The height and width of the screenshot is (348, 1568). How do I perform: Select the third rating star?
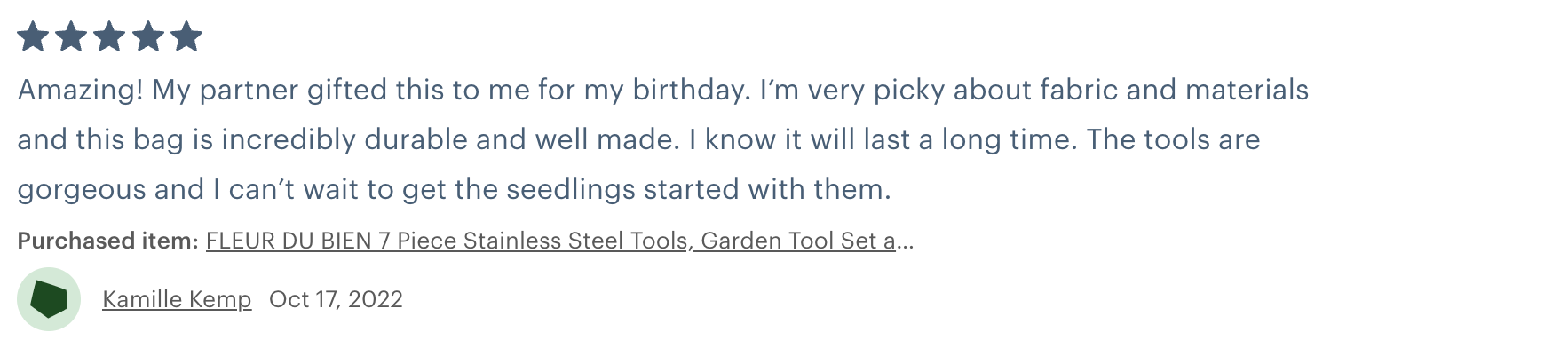[x=110, y=37]
